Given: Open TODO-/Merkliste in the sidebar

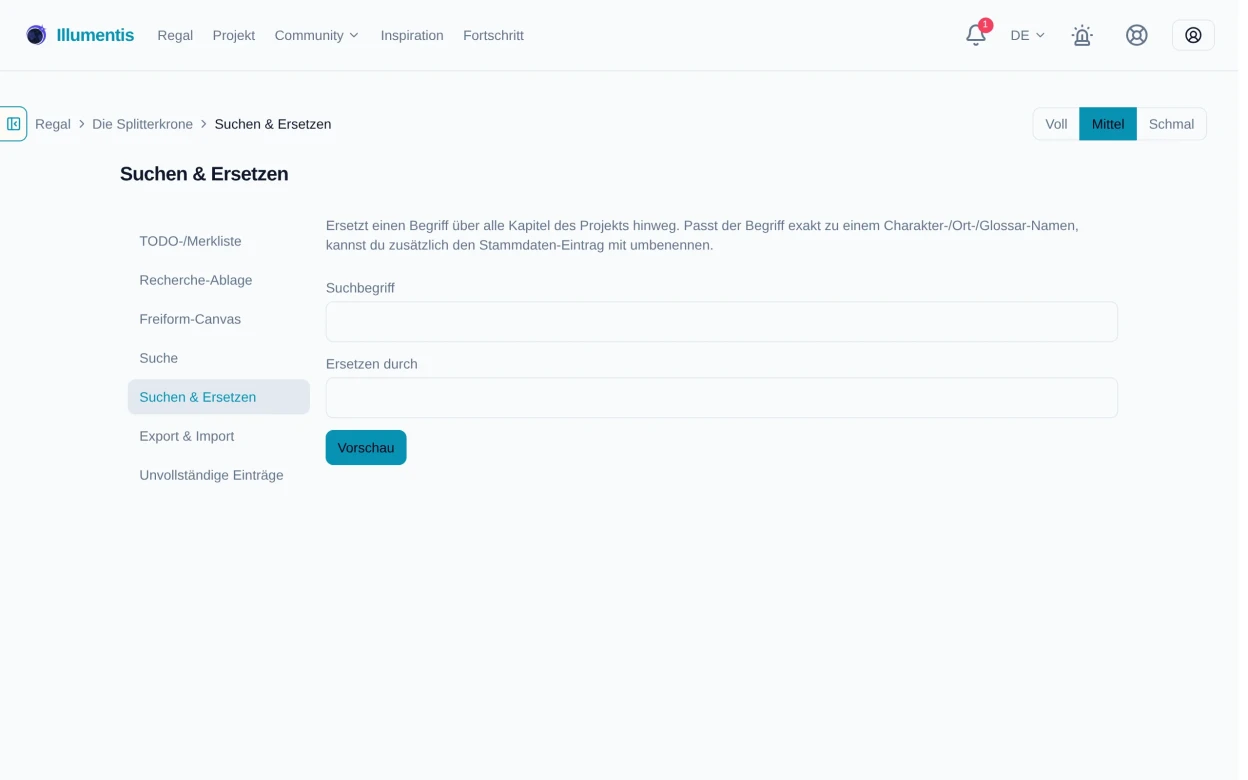Looking at the screenshot, I should [219, 241].
